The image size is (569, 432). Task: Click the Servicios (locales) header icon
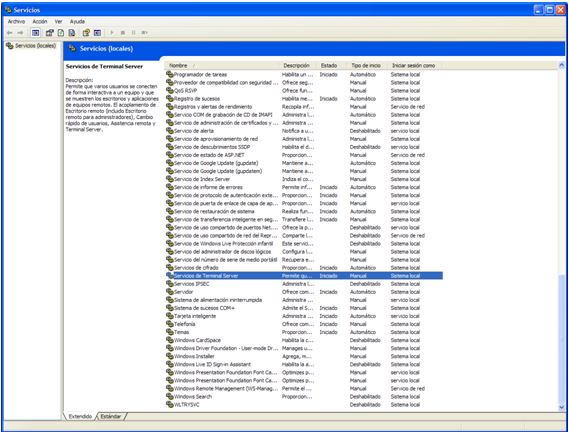pos(72,48)
